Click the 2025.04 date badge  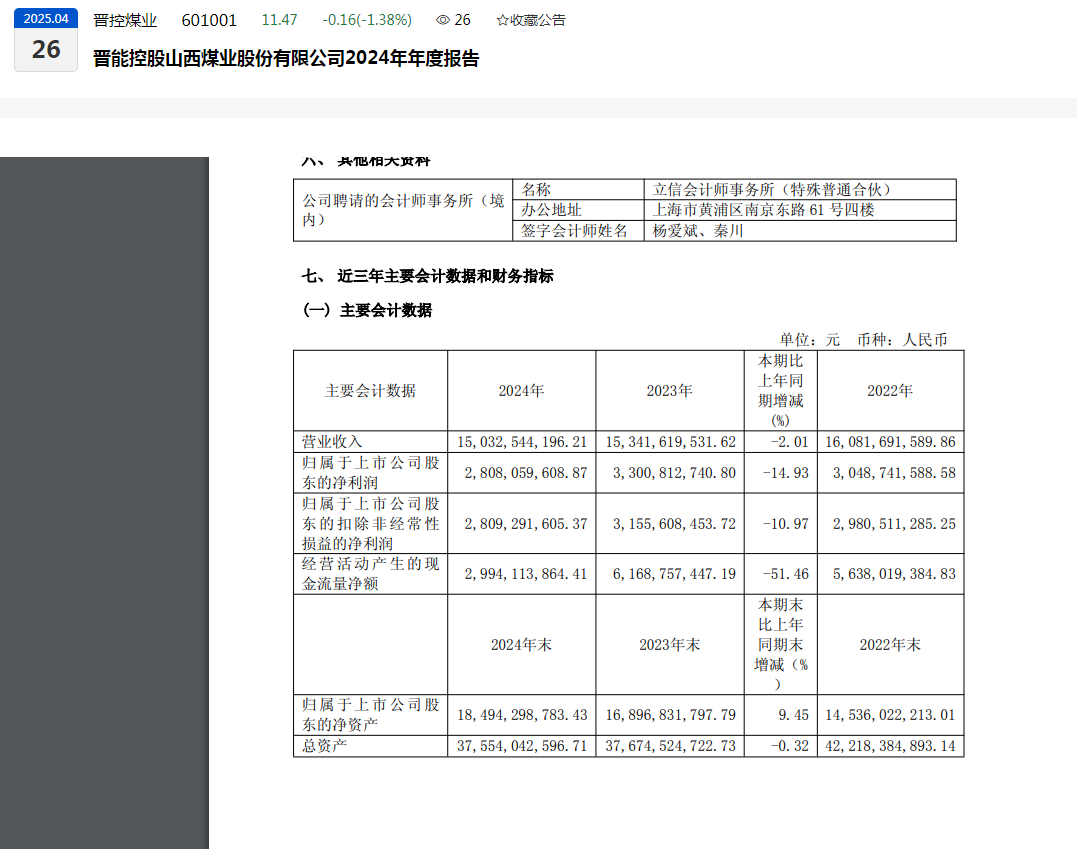(x=46, y=18)
